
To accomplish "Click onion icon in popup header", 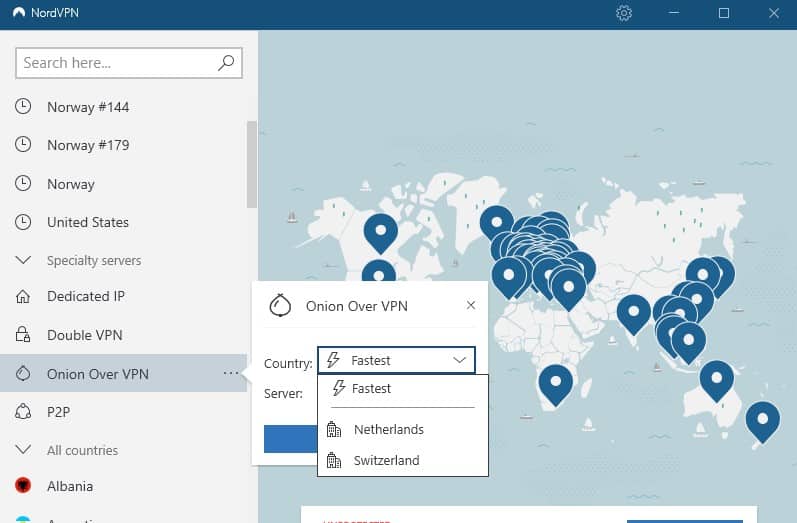I will coord(280,305).
